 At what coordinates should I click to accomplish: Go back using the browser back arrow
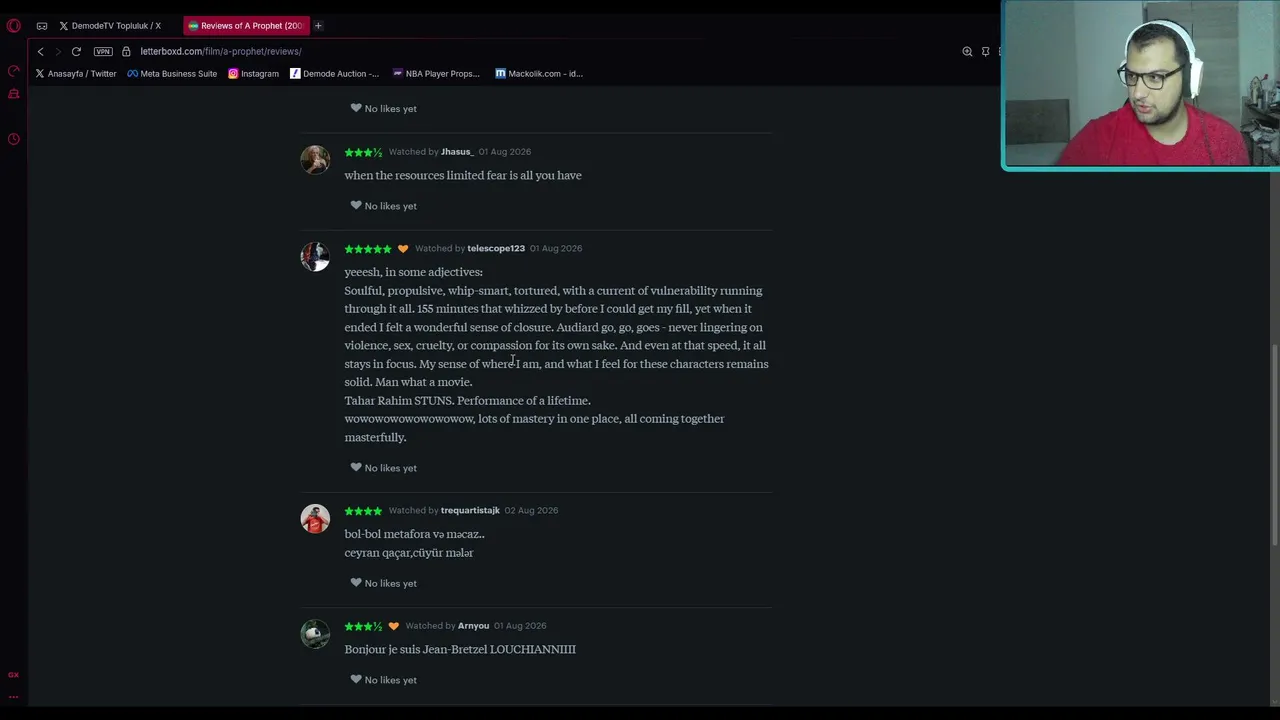(x=40, y=51)
